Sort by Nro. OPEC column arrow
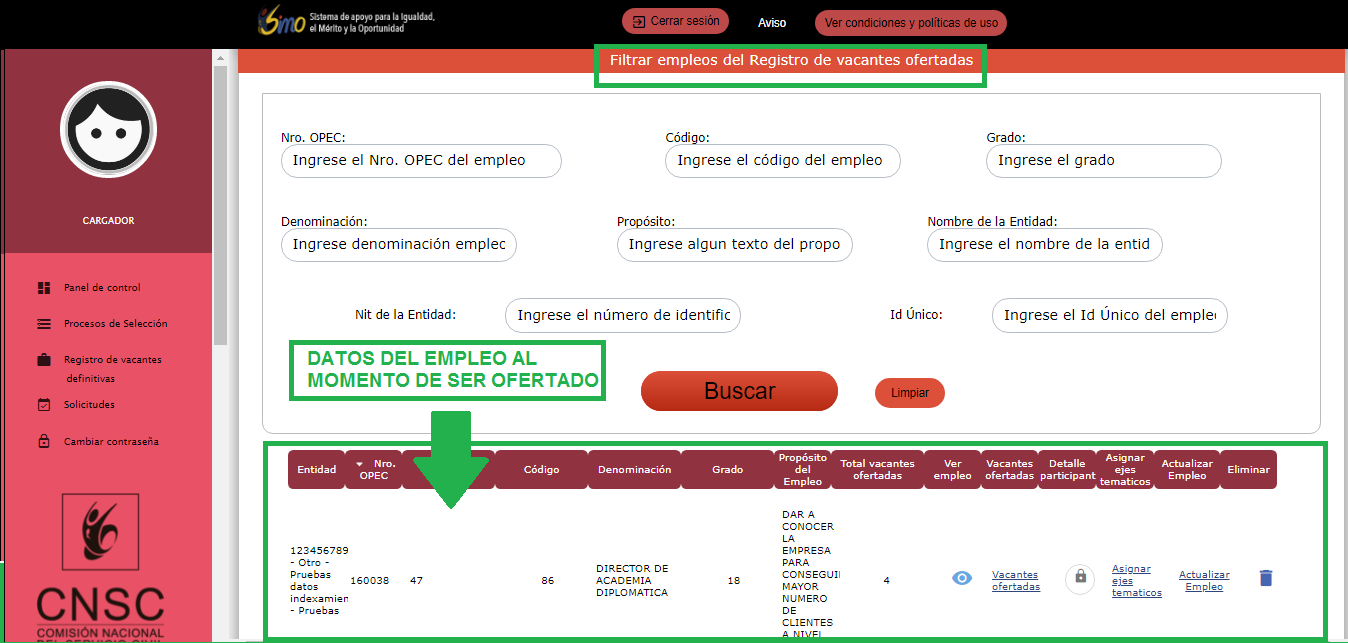Image resolution: width=1348 pixels, height=643 pixels. (x=360, y=464)
